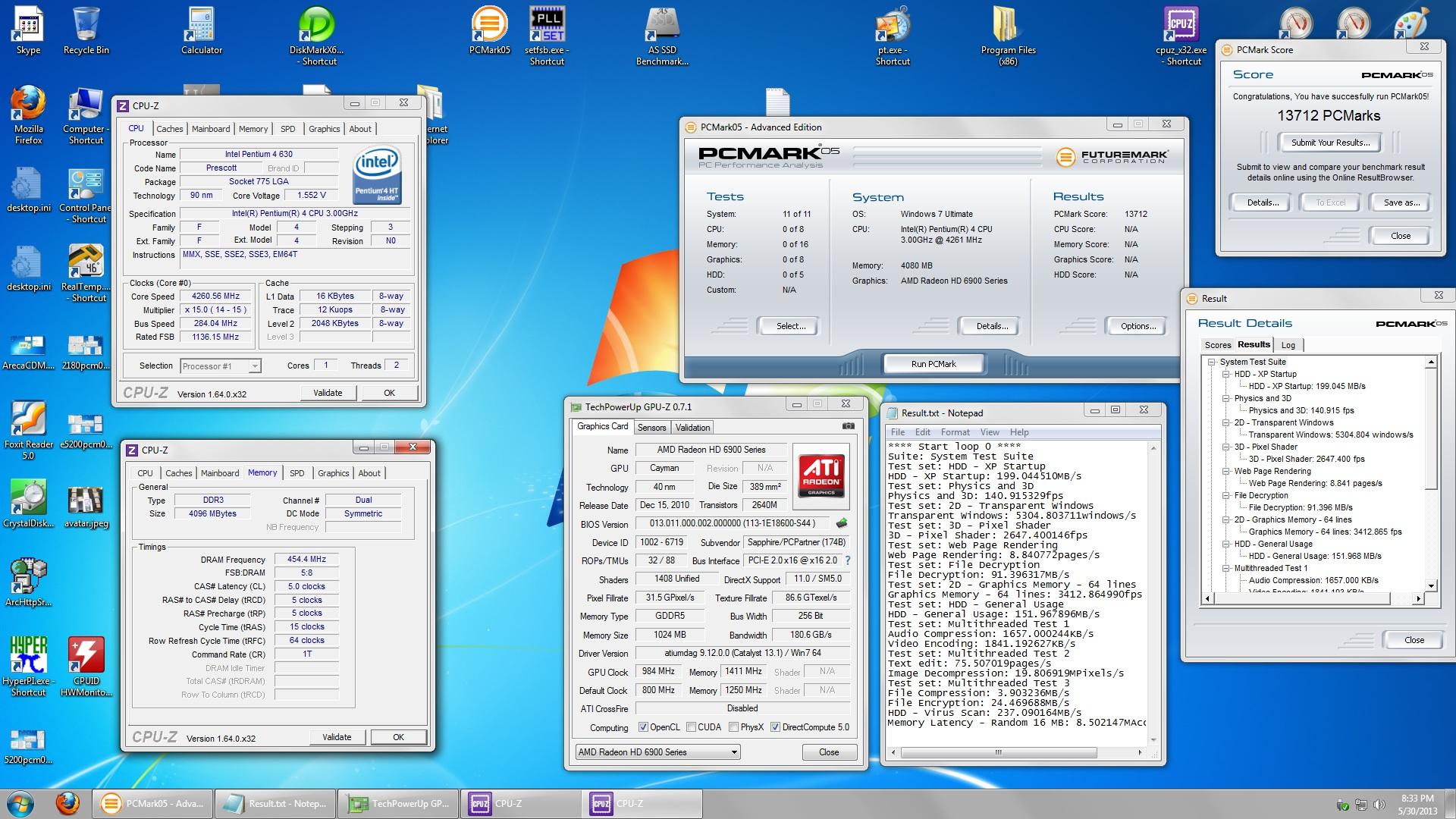
Task: Open Format menu in Notepad
Action: tap(955, 432)
